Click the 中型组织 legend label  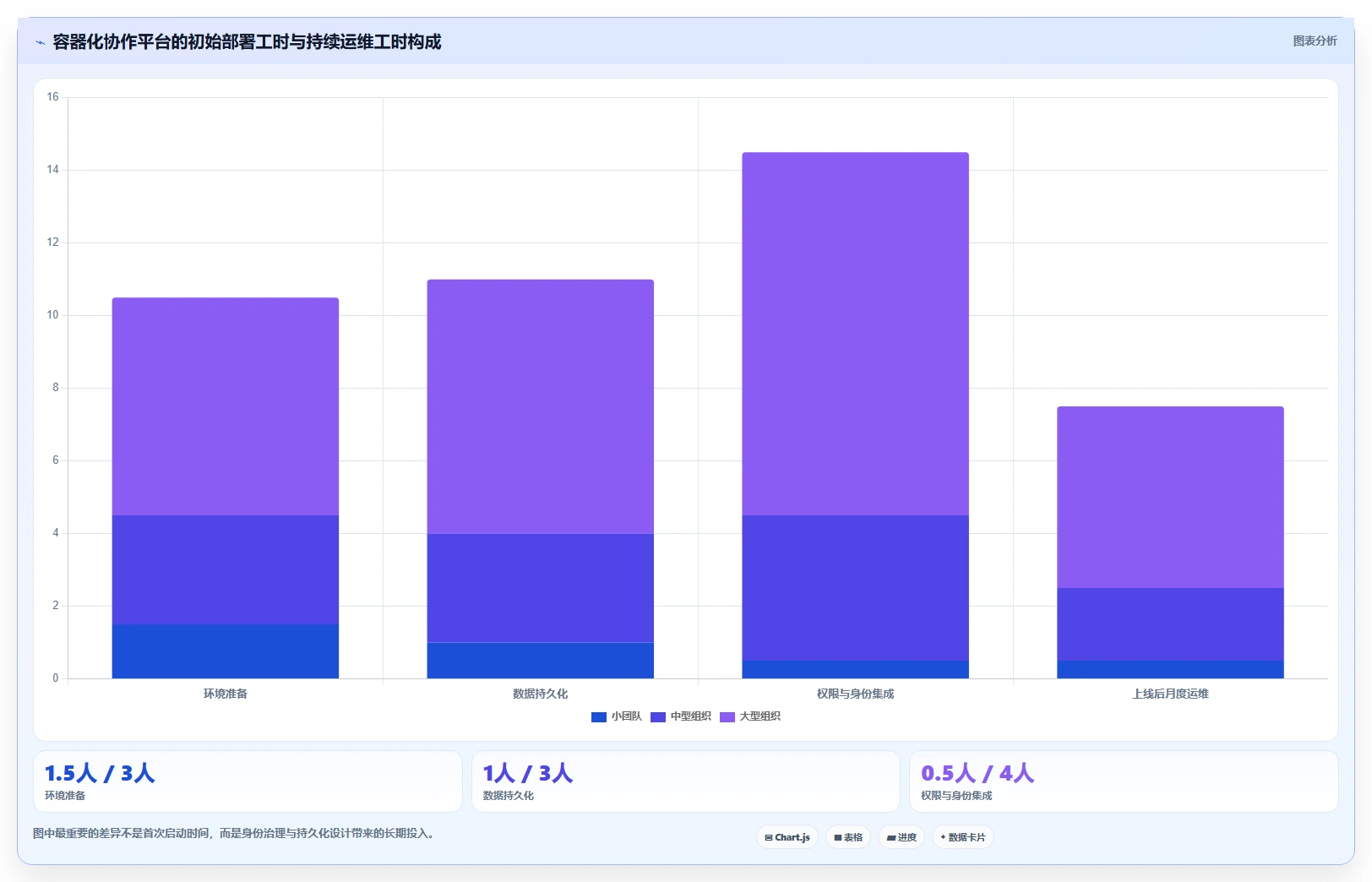(x=691, y=716)
